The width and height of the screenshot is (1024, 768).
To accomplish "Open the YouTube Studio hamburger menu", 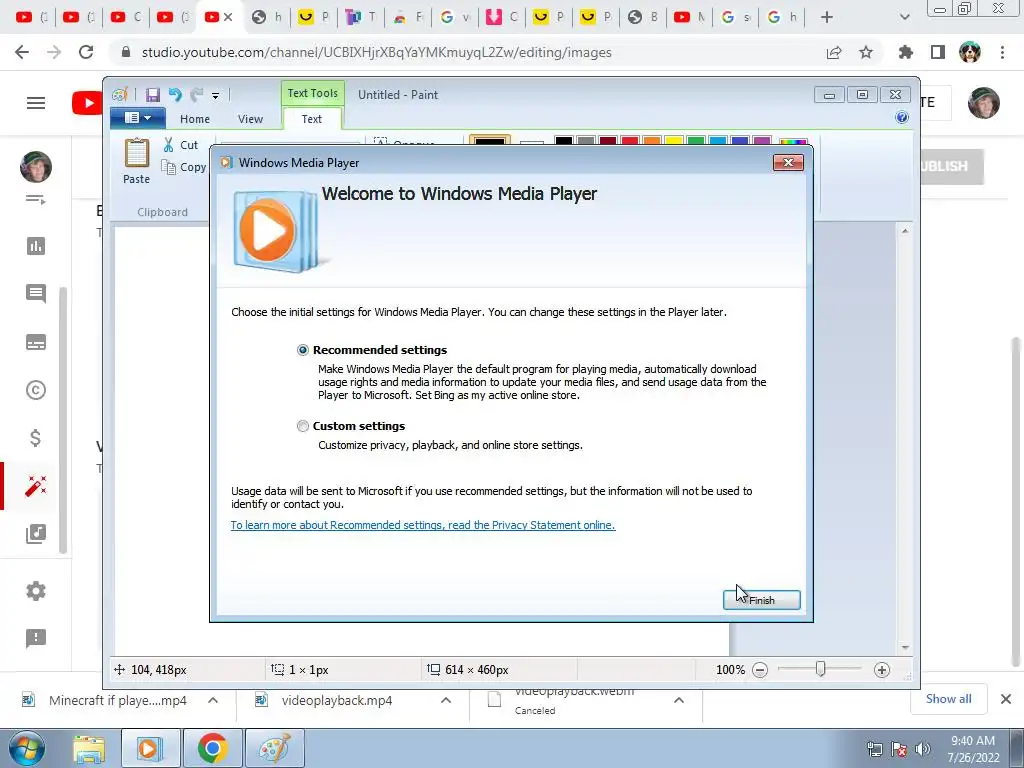I will coord(36,103).
